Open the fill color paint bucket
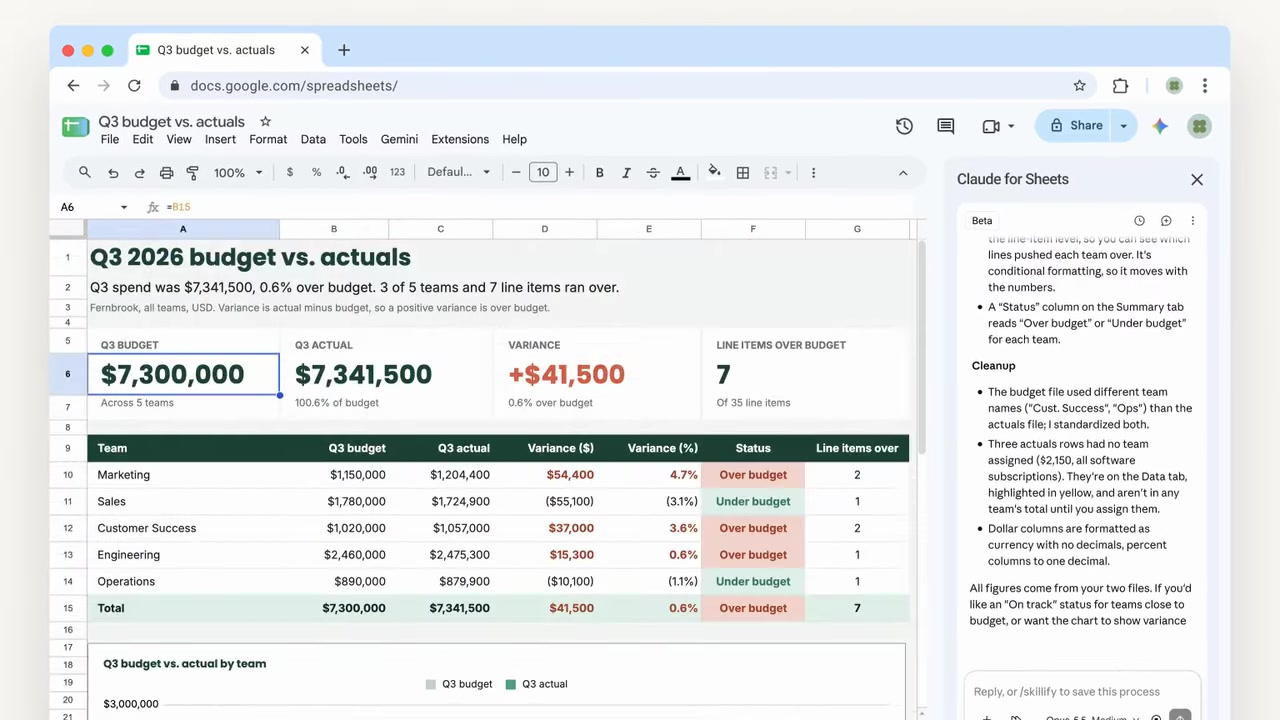The height and width of the screenshot is (720, 1280). tap(714, 172)
